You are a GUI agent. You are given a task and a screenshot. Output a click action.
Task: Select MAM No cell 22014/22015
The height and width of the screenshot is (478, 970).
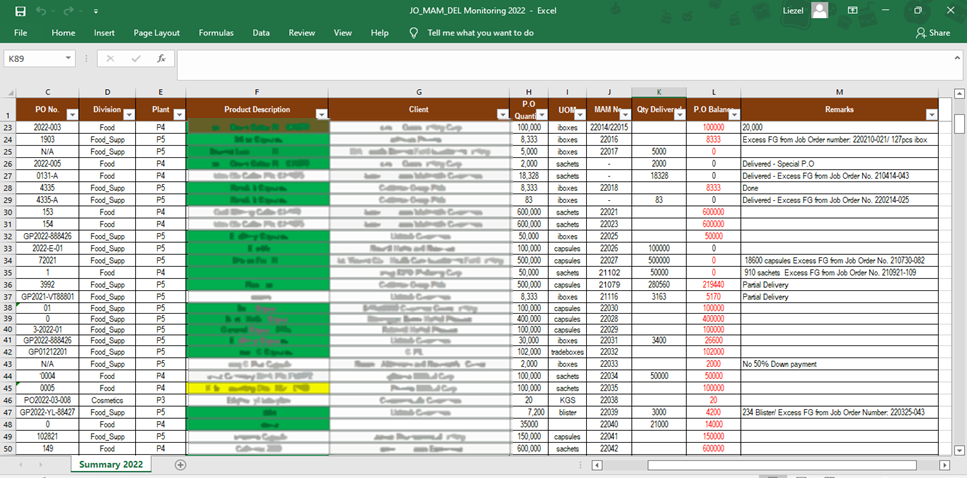coord(609,127)
